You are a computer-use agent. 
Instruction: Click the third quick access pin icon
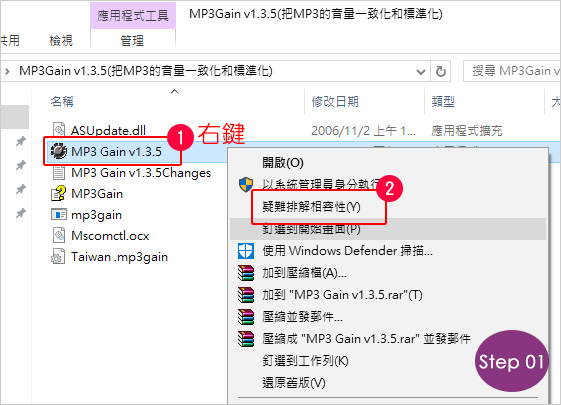(21, 189)
